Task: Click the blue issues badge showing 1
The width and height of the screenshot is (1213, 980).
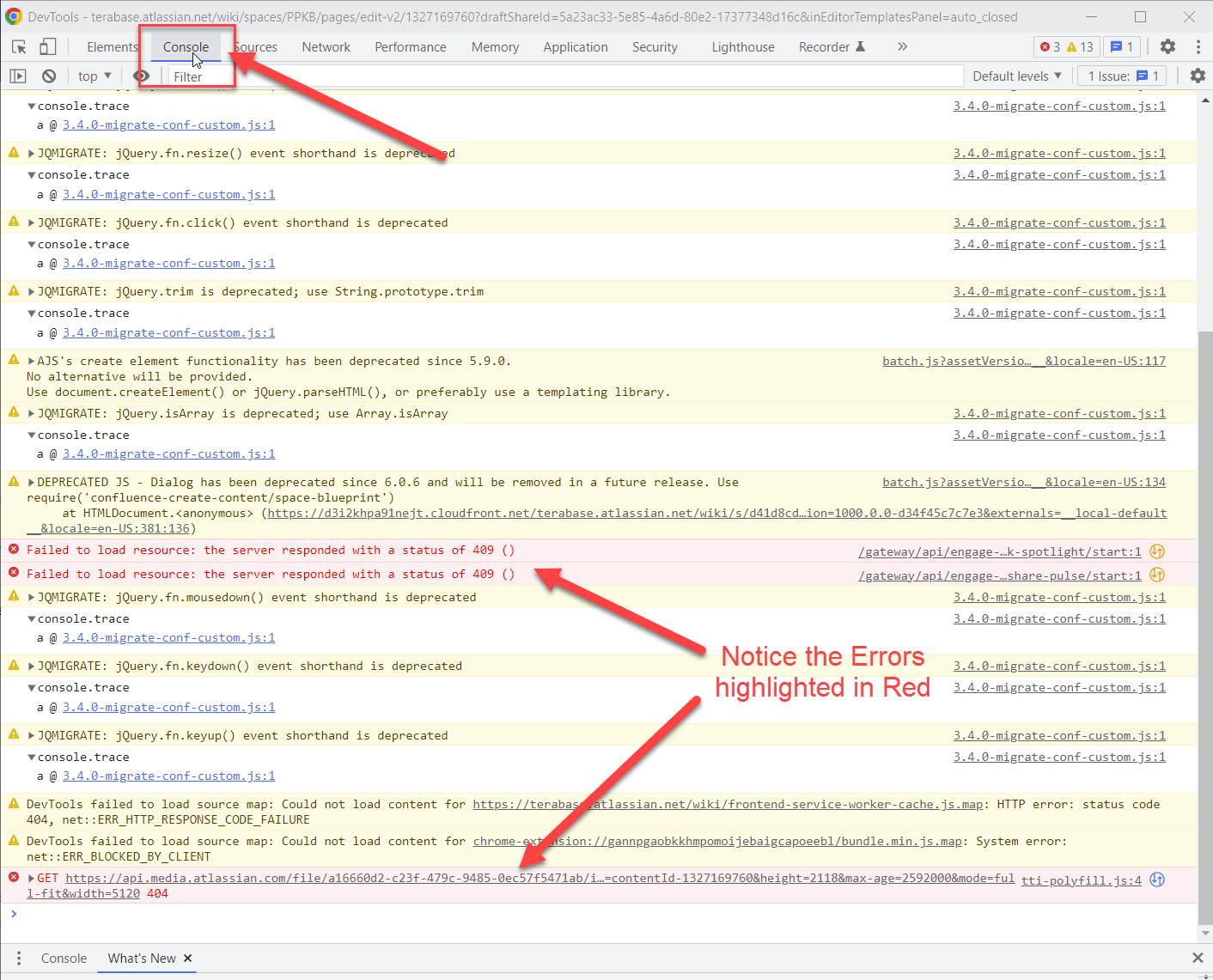Action: pyautogui.click(x=1122, y=46)
